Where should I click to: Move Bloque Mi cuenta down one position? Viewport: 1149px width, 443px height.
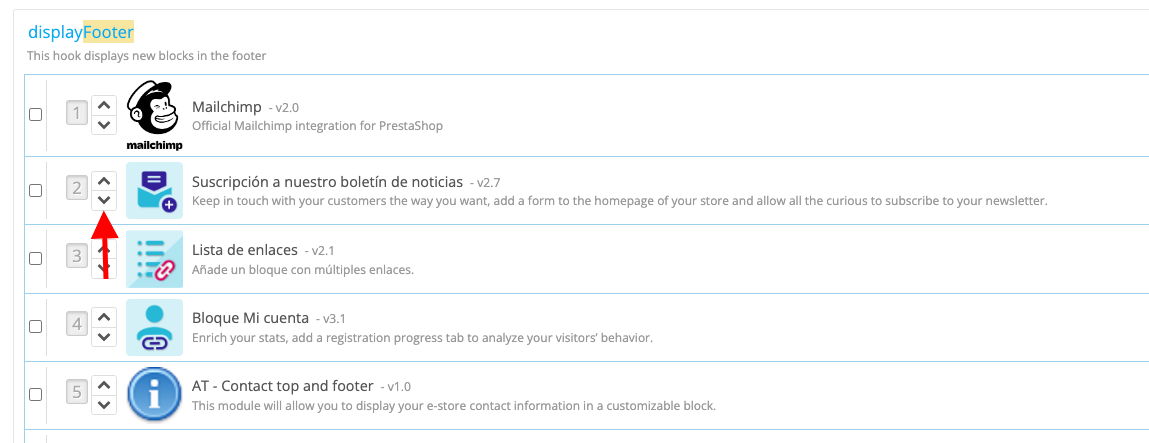tap(104, 336)
